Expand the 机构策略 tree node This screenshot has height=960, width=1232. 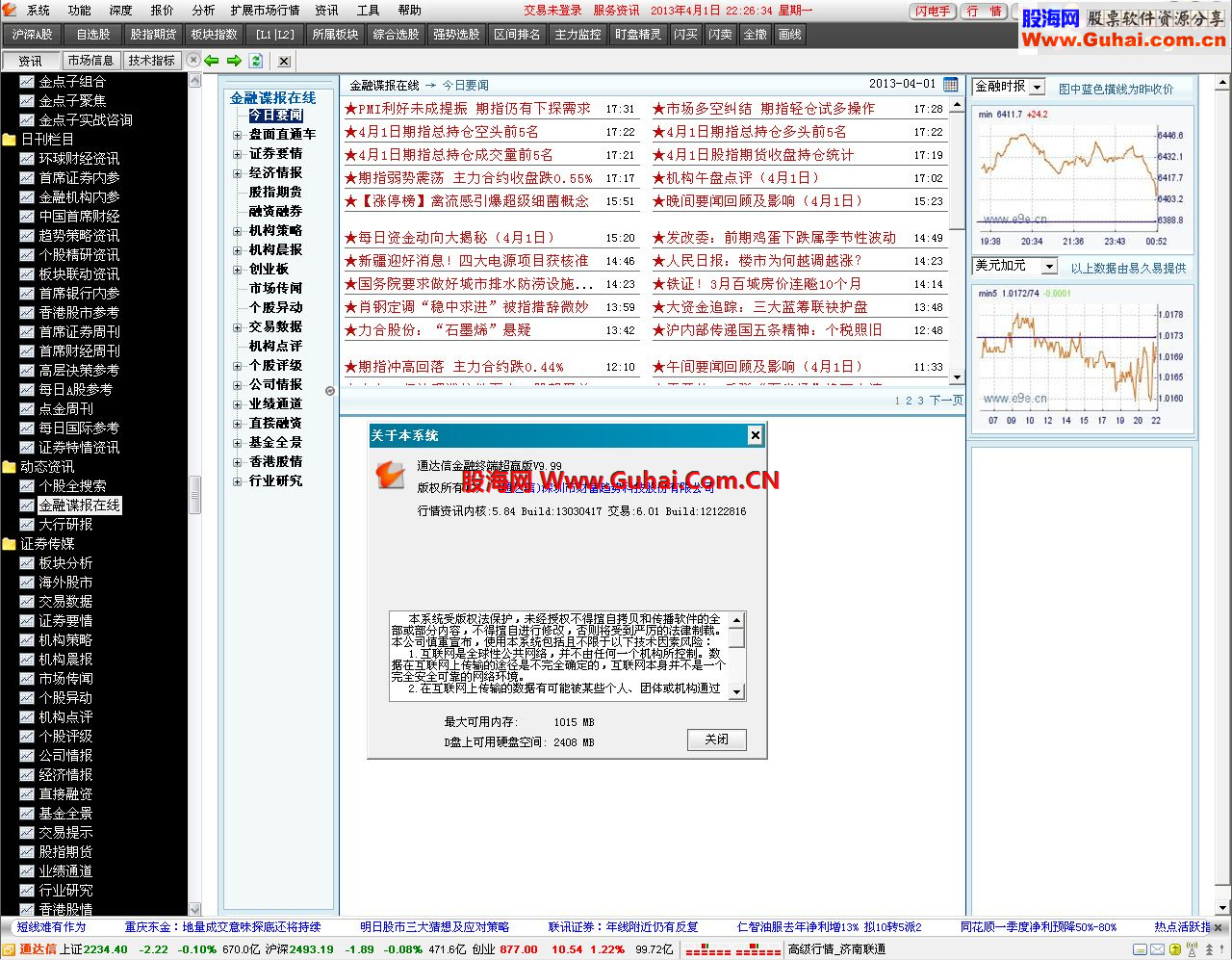click(237, 231)
